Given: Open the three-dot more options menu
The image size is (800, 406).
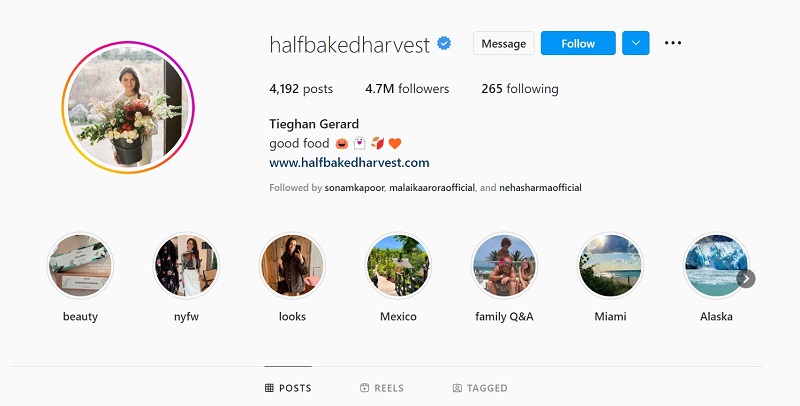Looking at the screenshot, I should [x=672, y=43].
